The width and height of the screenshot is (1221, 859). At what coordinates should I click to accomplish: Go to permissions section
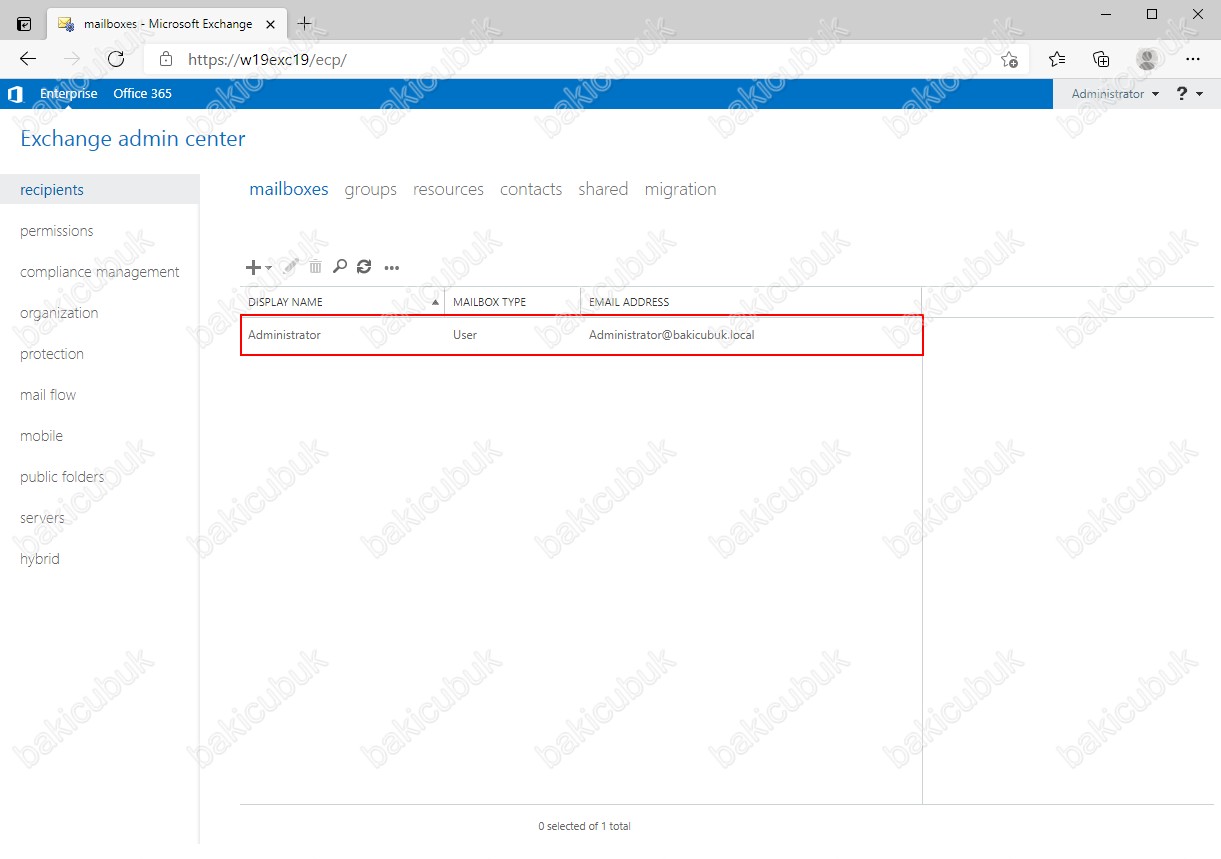click(x=57, y=231)
